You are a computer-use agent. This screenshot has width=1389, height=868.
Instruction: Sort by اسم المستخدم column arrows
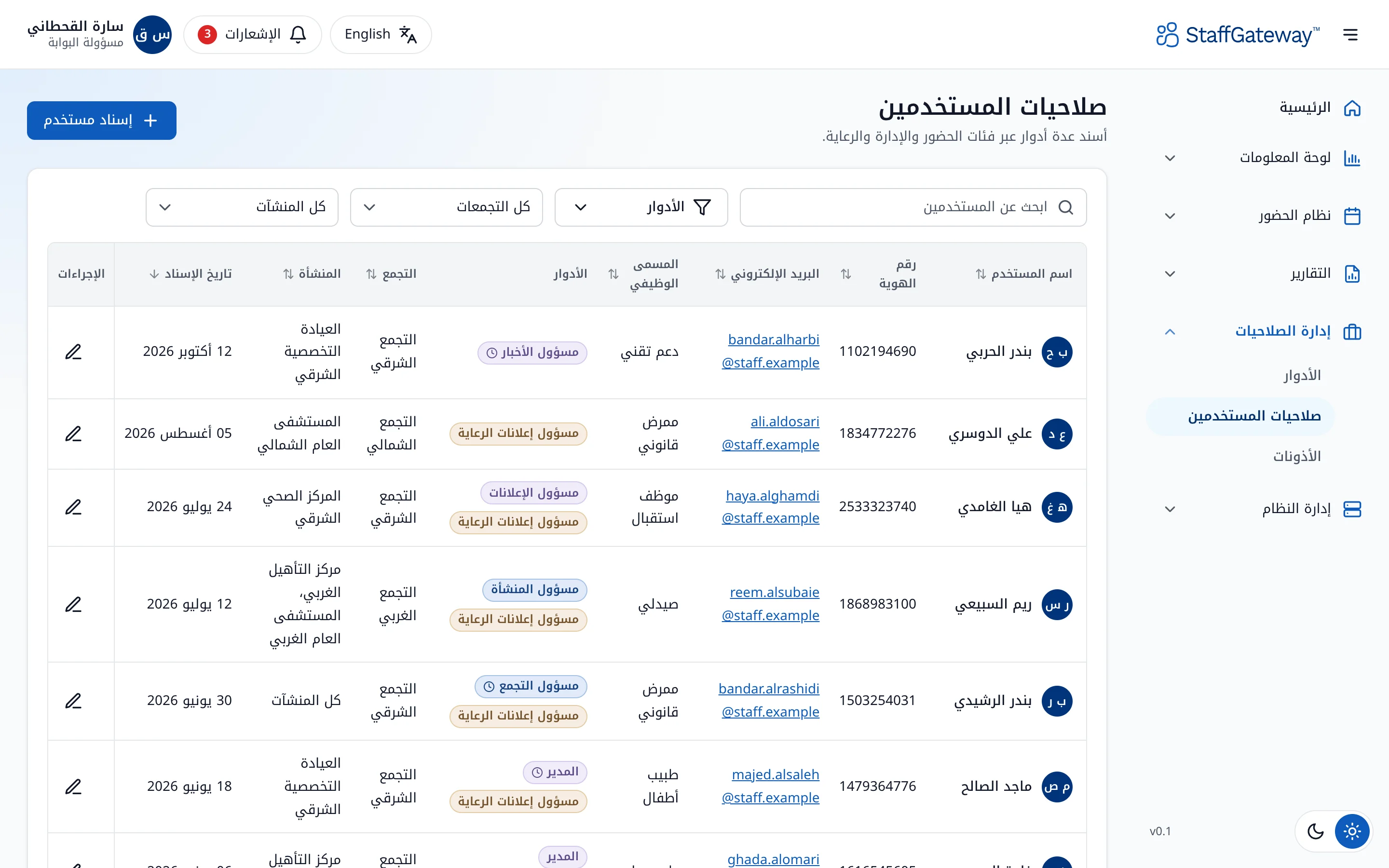click(x=980, y=274)
